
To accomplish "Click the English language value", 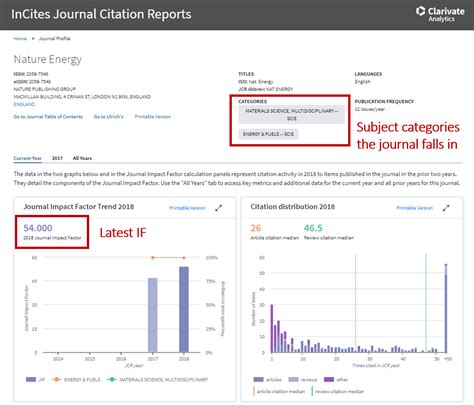I will (362, 82).
